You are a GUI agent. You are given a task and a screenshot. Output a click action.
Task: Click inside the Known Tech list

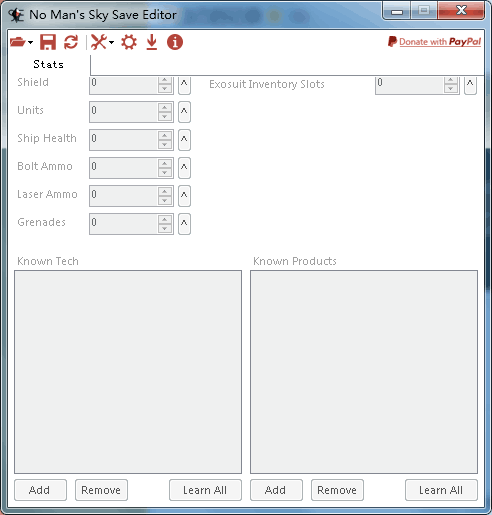[128, 372]
